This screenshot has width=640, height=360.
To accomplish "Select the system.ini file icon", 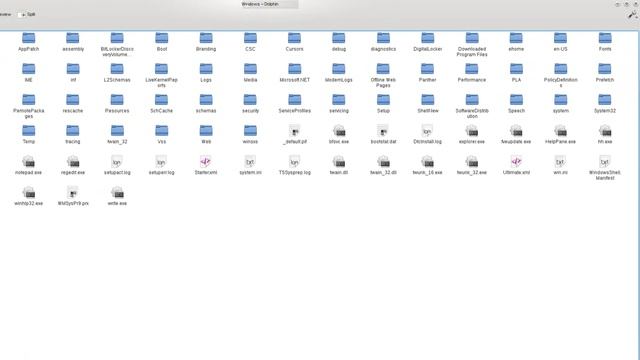I will [x=250, y=162].
